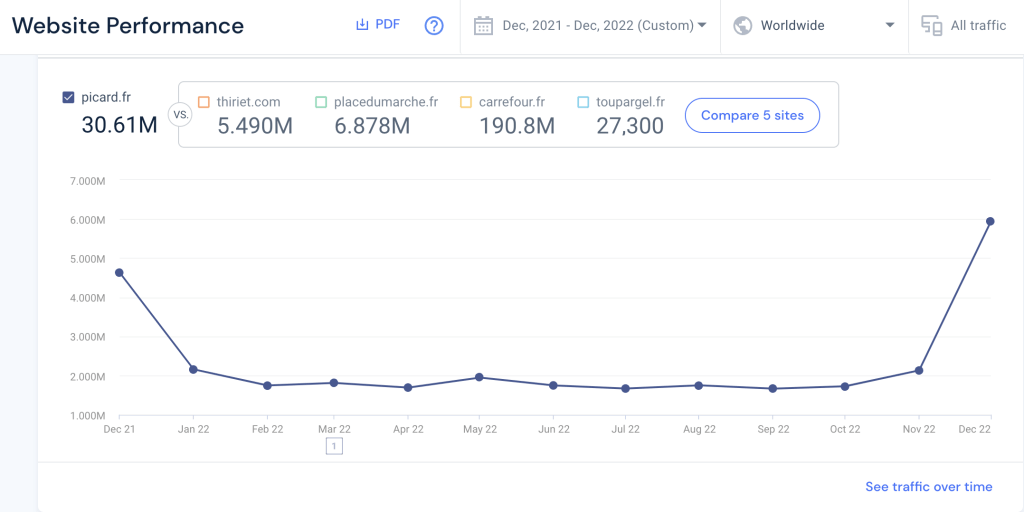
Task: Select the Dec 21 data point on chart
Action: pyautogui.click(x=120, y=272)
